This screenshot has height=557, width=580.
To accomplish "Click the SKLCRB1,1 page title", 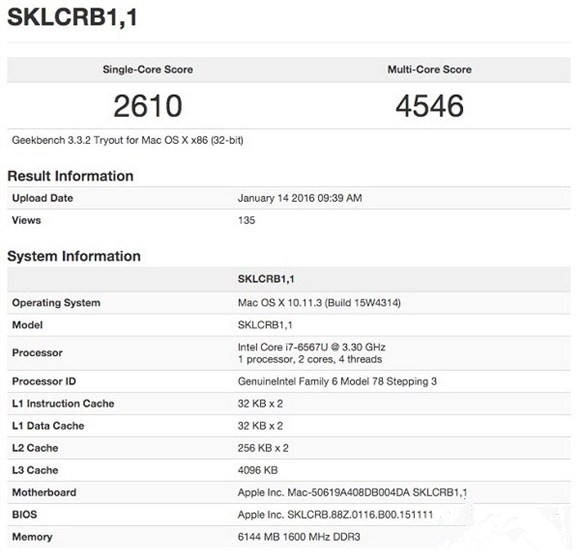I will (x=72, y=17).
